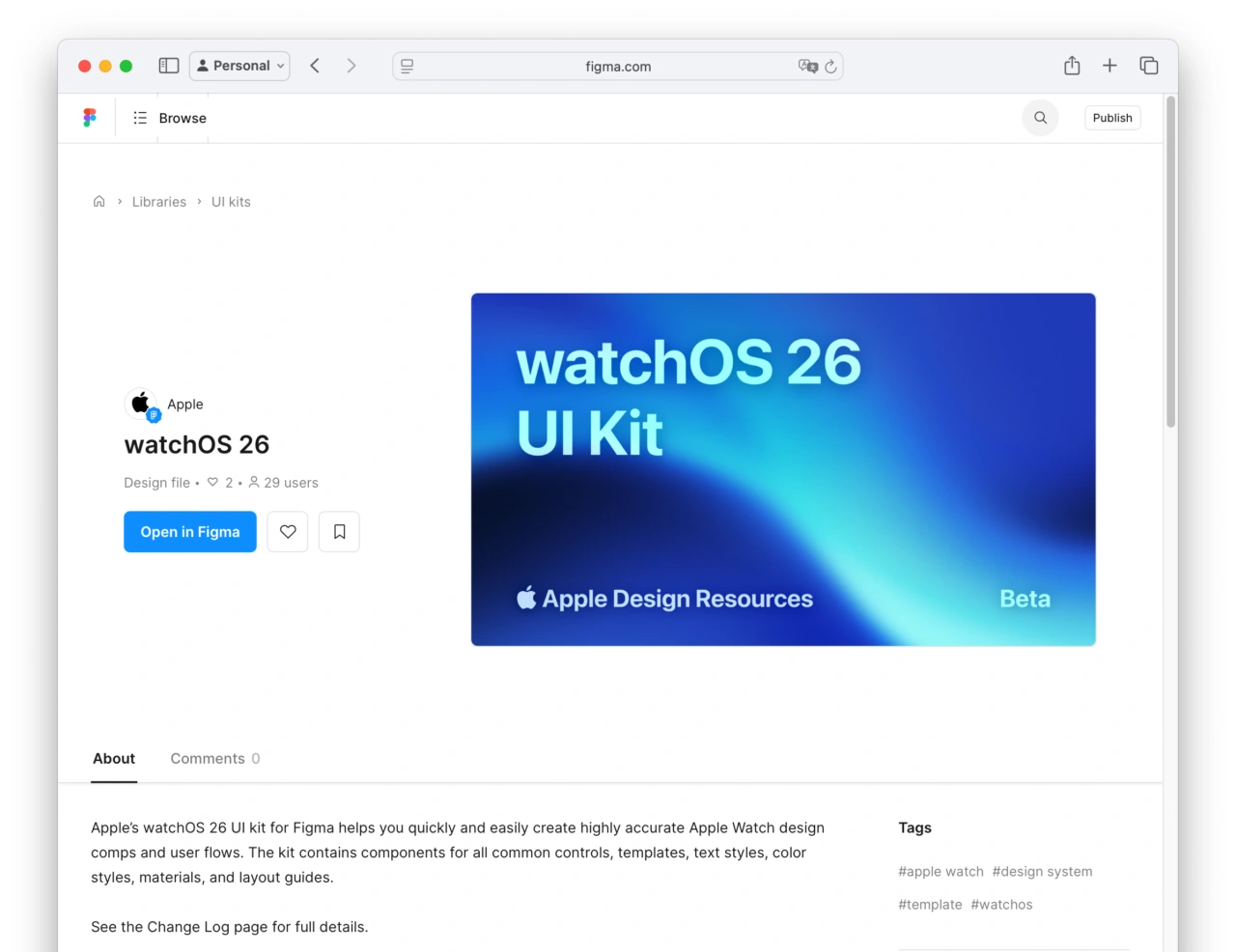The width and height of the screenshot is (1236, 952).
Task: Toggle the bookmark save icon
Action: (339, 531)
